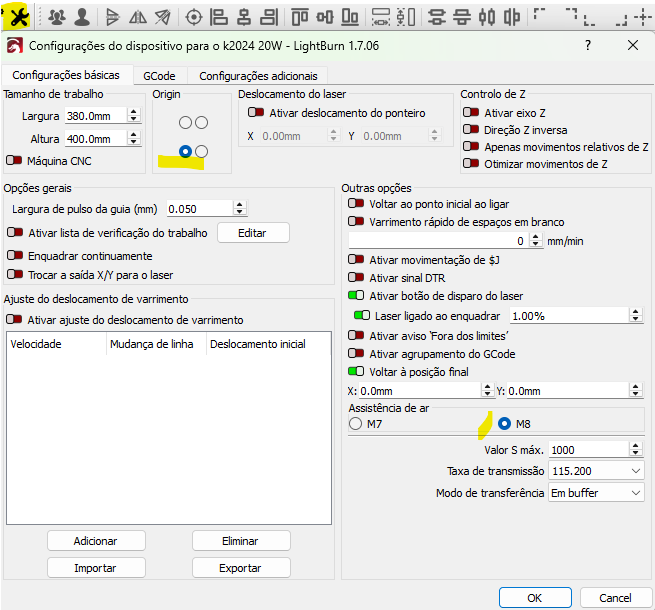Open the Modo de transferência dropdown
This screenshot has height=610, width=655.
point(595,493)
